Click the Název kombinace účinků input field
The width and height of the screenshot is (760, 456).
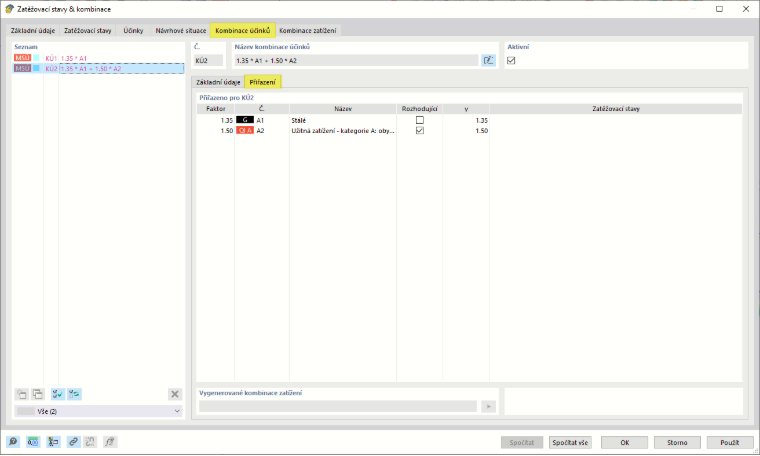(356, 61)
